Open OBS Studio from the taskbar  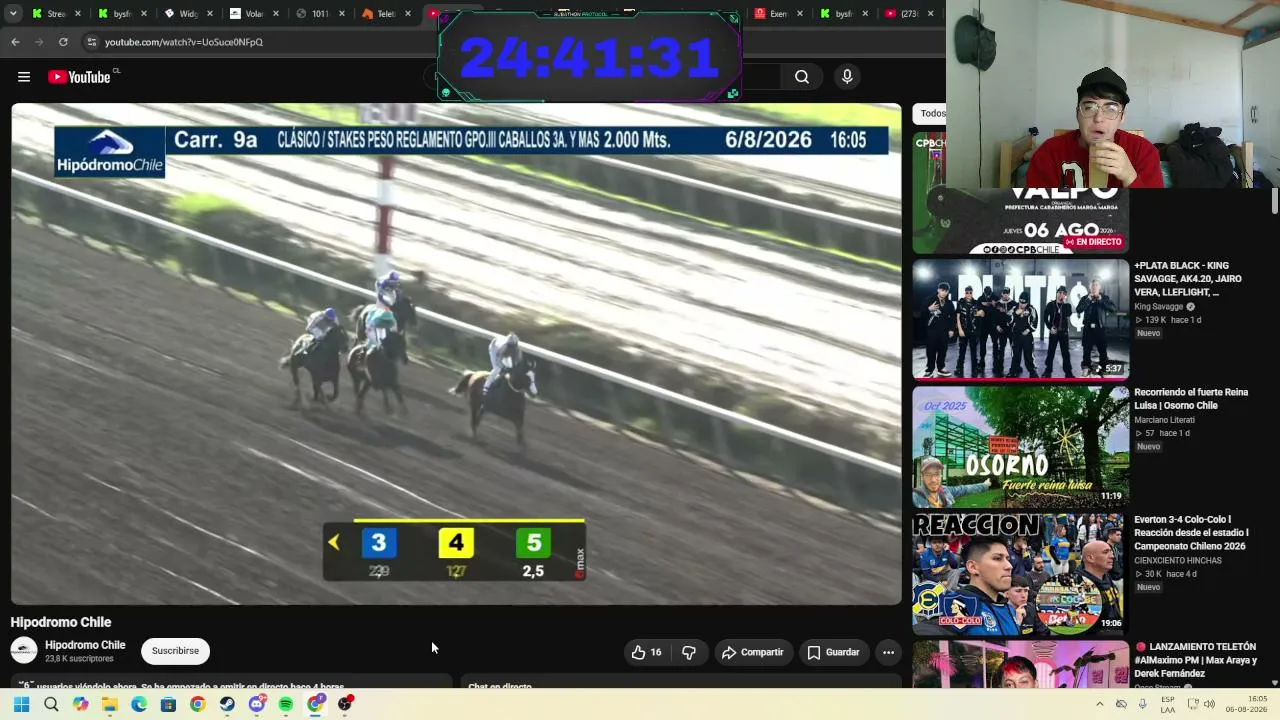[345, 704]
